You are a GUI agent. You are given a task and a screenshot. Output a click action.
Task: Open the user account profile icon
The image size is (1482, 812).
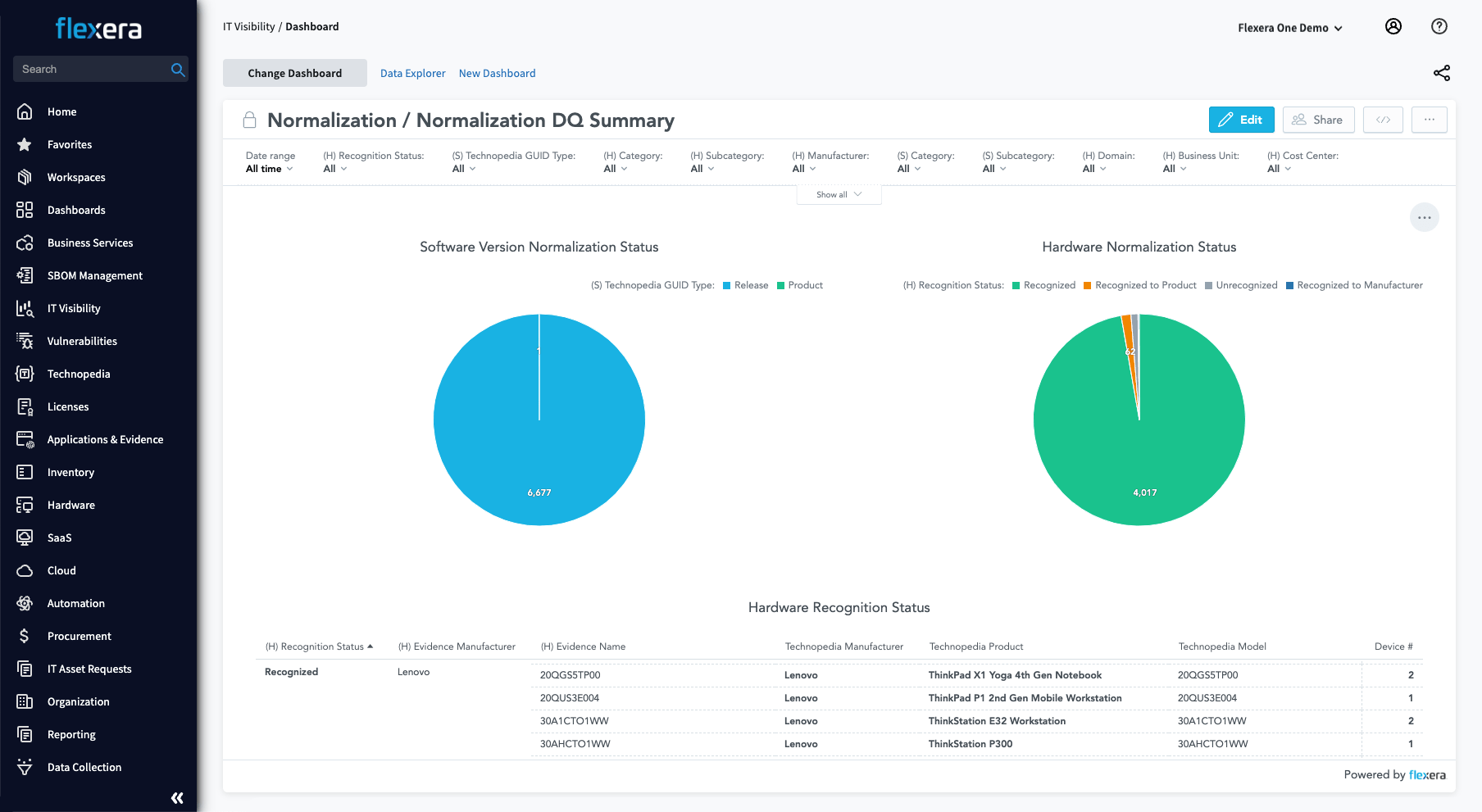click(1393, 27)
